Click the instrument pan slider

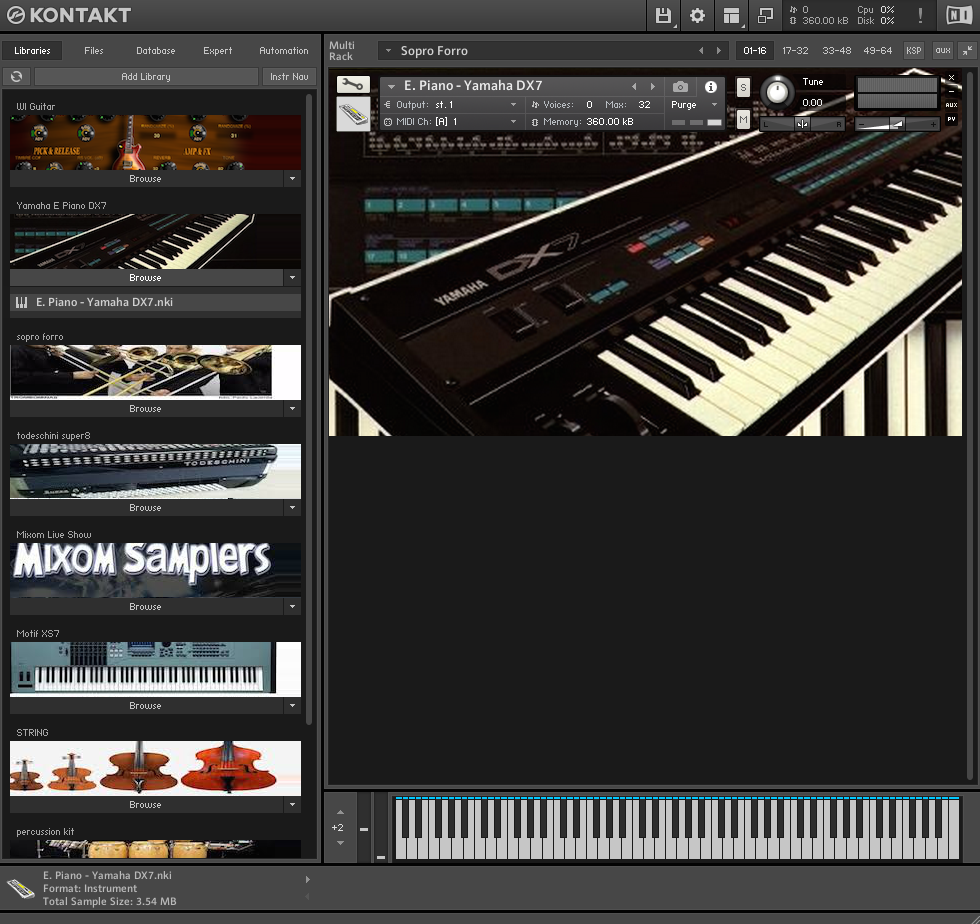(802, 124)
